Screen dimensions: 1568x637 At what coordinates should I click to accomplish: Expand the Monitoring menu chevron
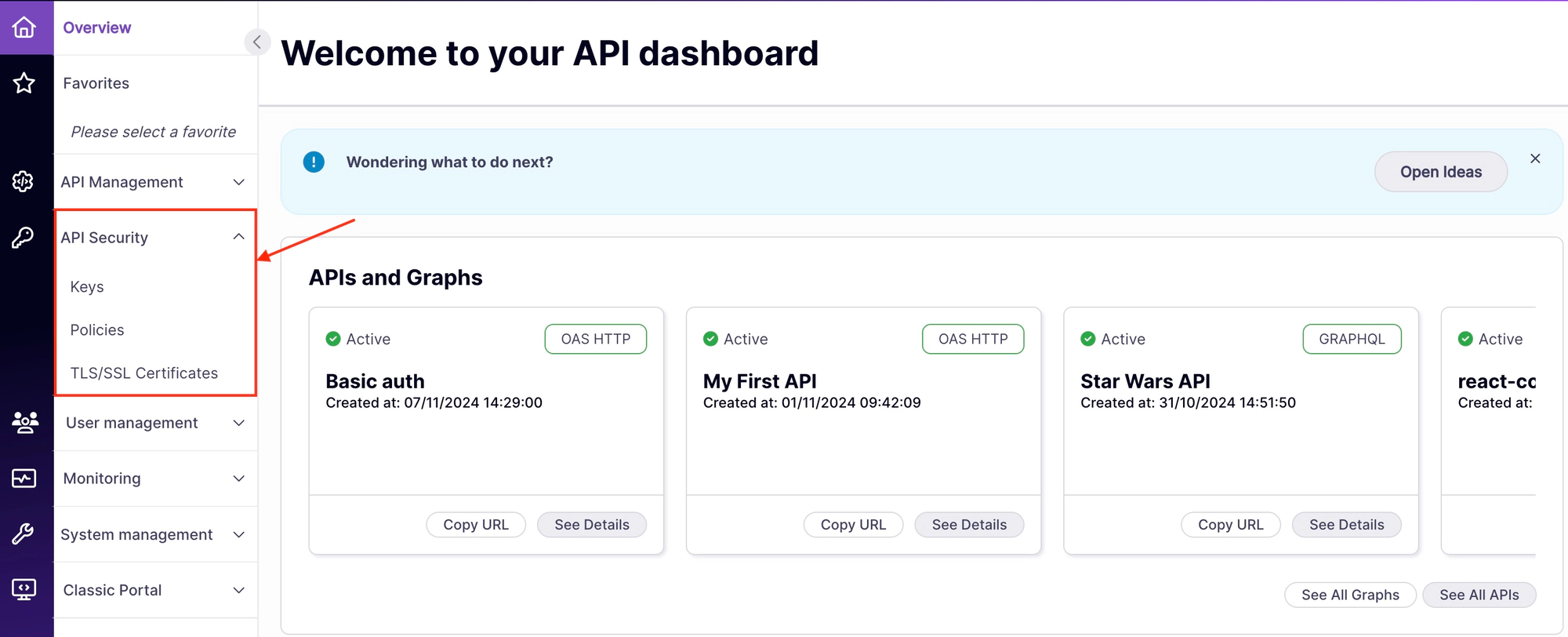[238, 479]
